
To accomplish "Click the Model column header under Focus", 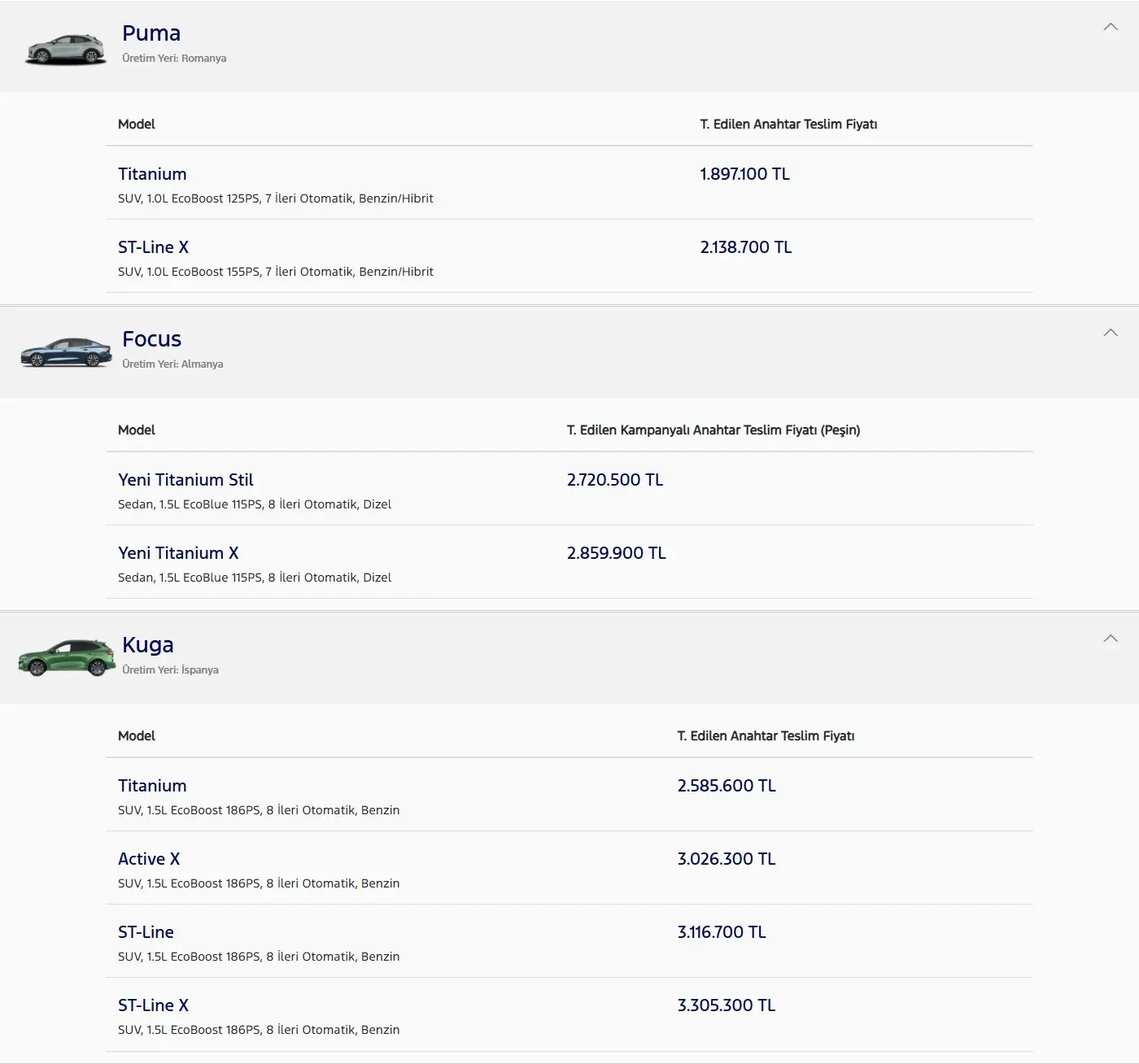I will 137,430.
